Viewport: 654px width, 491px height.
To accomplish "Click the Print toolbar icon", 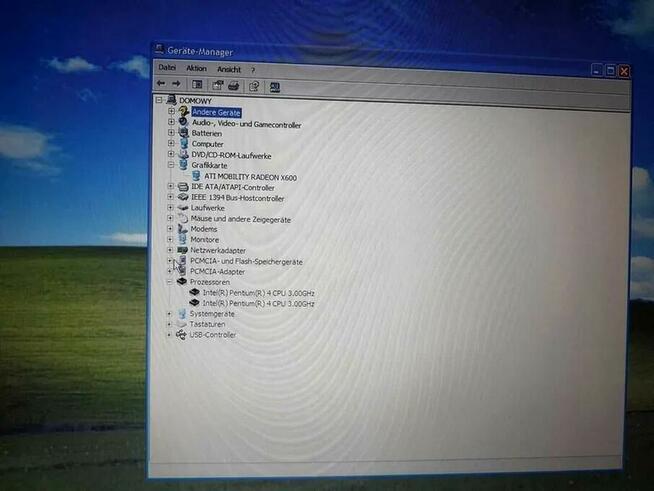I will (234, 86).
